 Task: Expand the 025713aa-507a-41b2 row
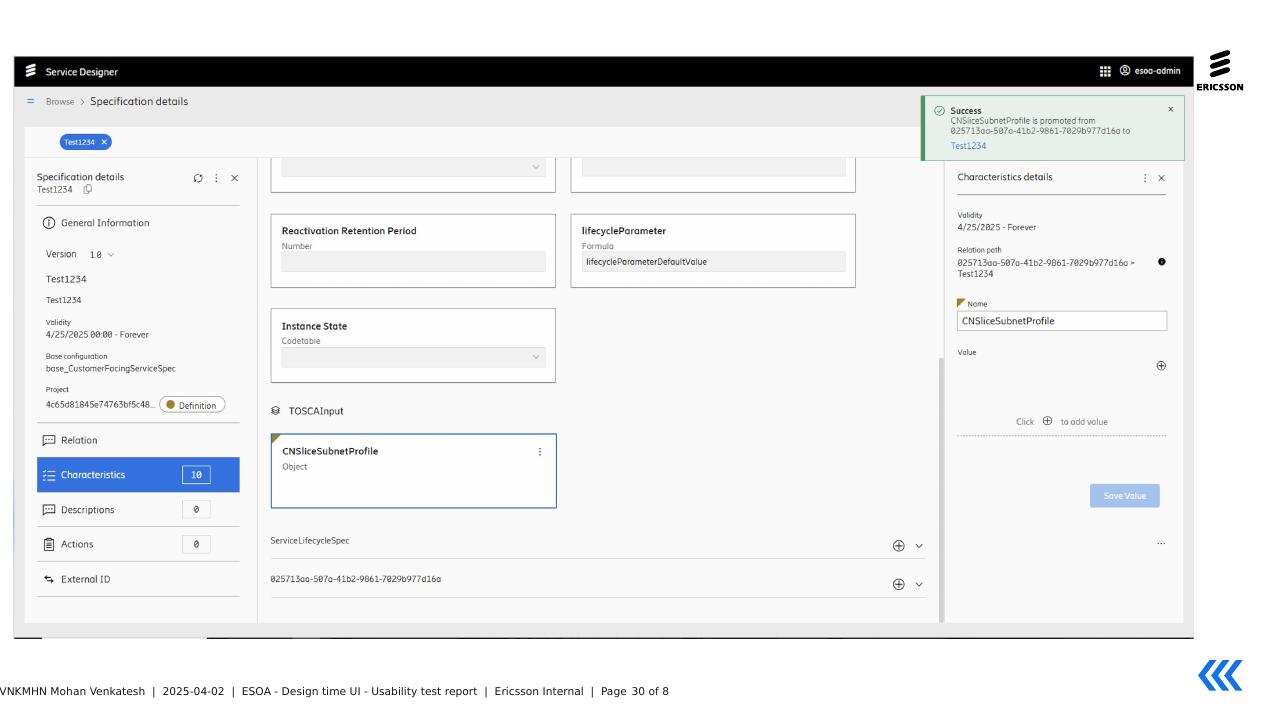click(x=919, y=584)
